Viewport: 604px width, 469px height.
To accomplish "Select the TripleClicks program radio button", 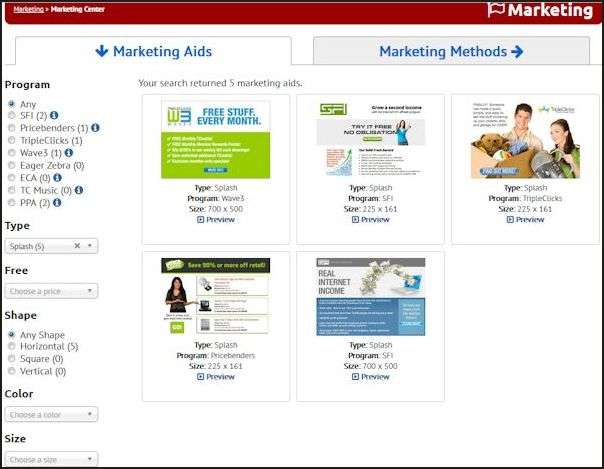I will (11, 141).
